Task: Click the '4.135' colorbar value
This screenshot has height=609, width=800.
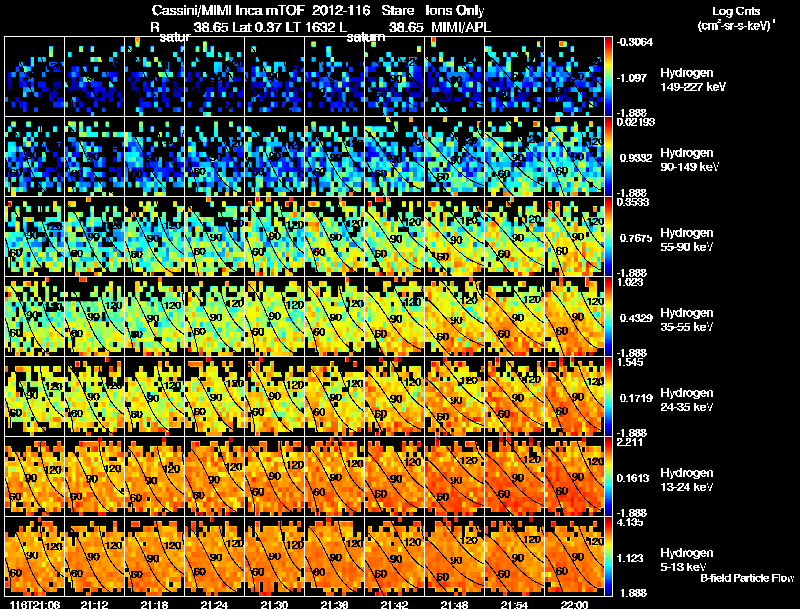Action: pos(630,522)
